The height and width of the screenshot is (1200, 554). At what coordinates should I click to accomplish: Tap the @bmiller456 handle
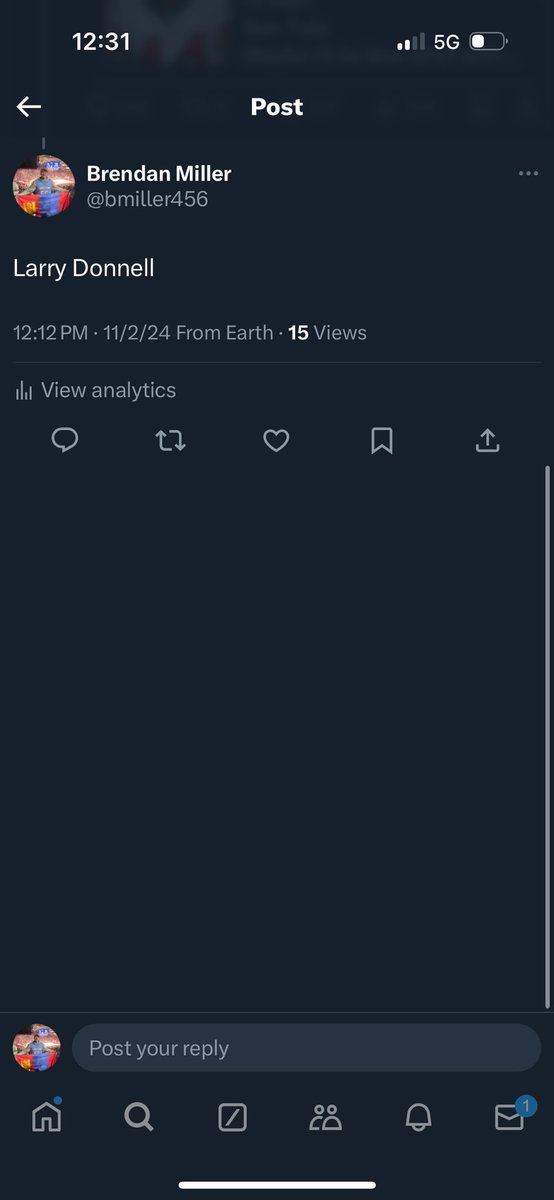point(147,199)
